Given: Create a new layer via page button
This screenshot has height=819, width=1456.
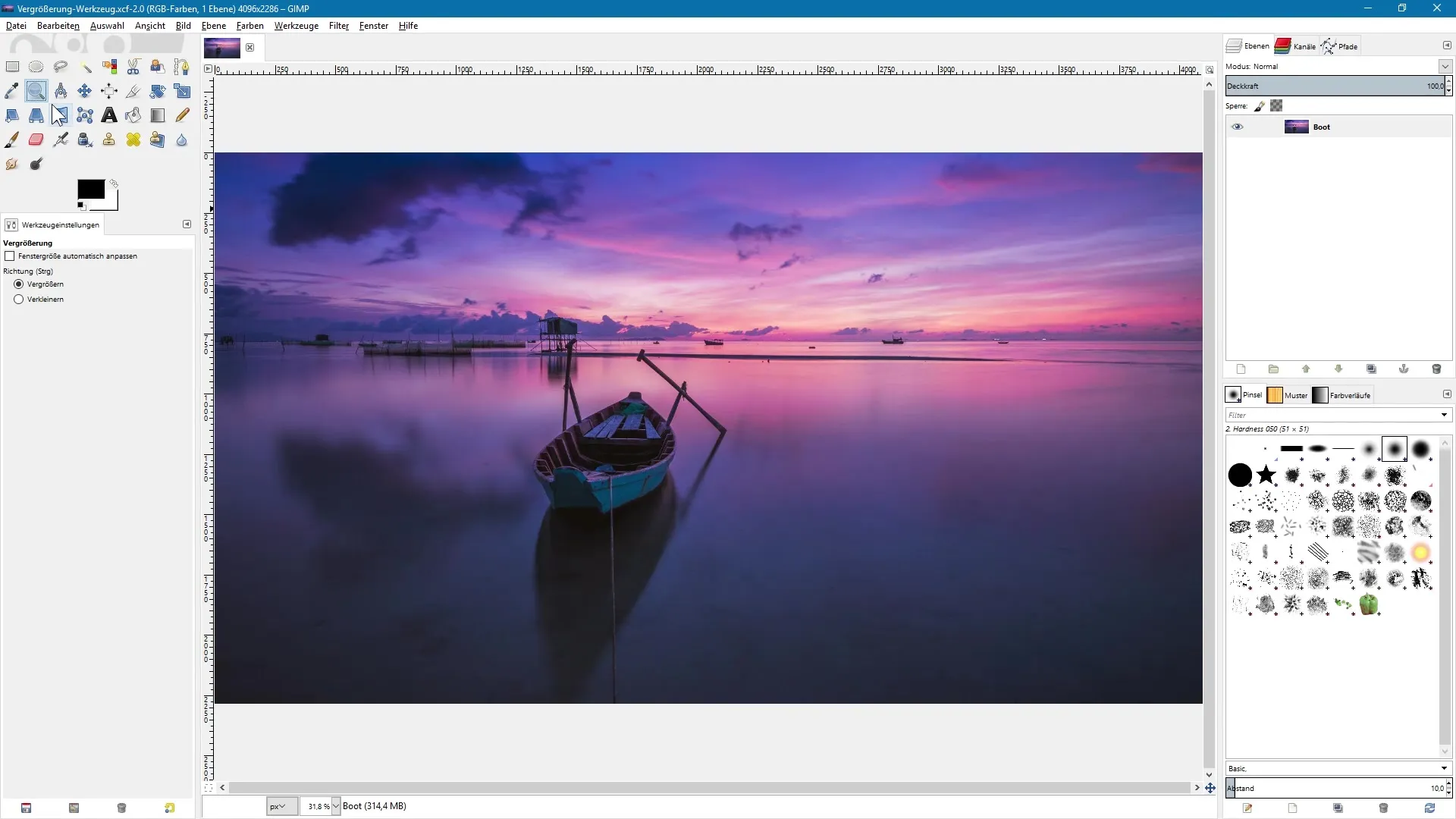Looking at the screenshot, I should click(x=1241, y=369).
